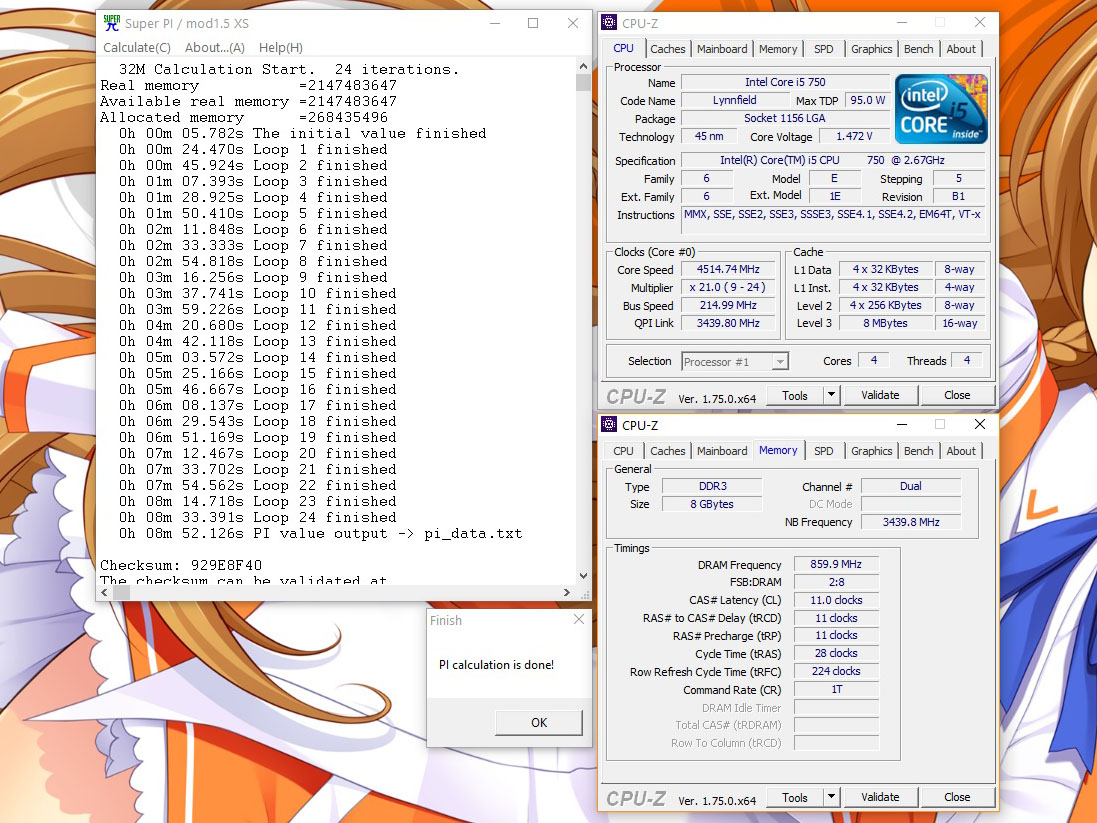1097x823 pixels.
Task: Minimize the lower CPU-Z window
Action: [902, 424]
